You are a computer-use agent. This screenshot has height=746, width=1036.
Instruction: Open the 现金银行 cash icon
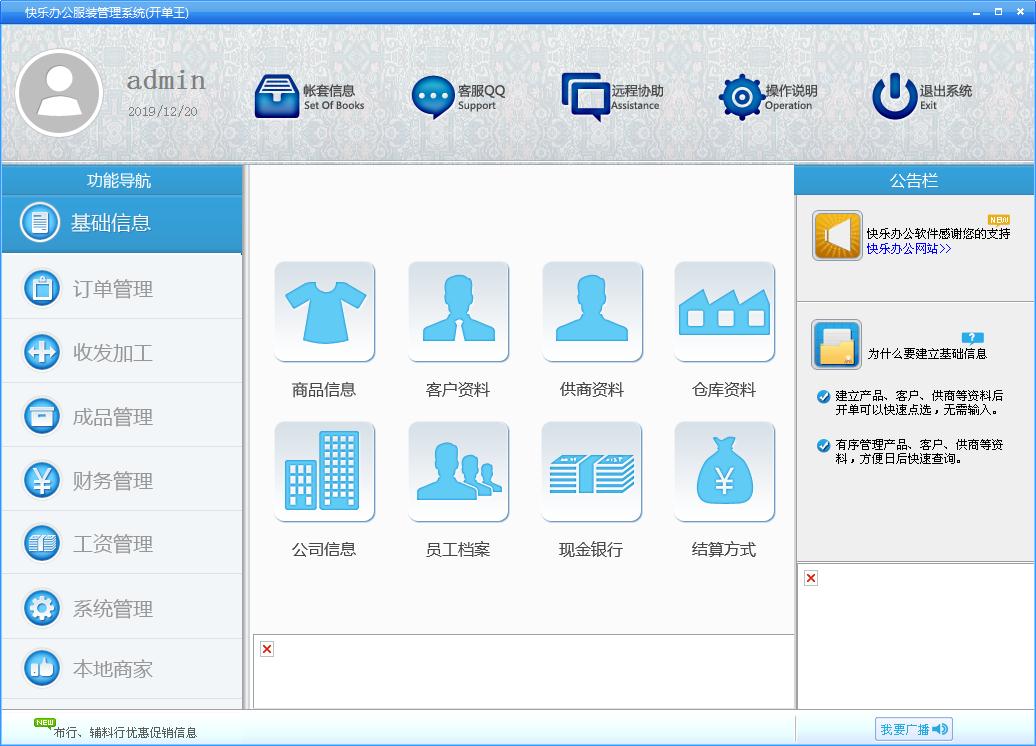coord(592,472)
